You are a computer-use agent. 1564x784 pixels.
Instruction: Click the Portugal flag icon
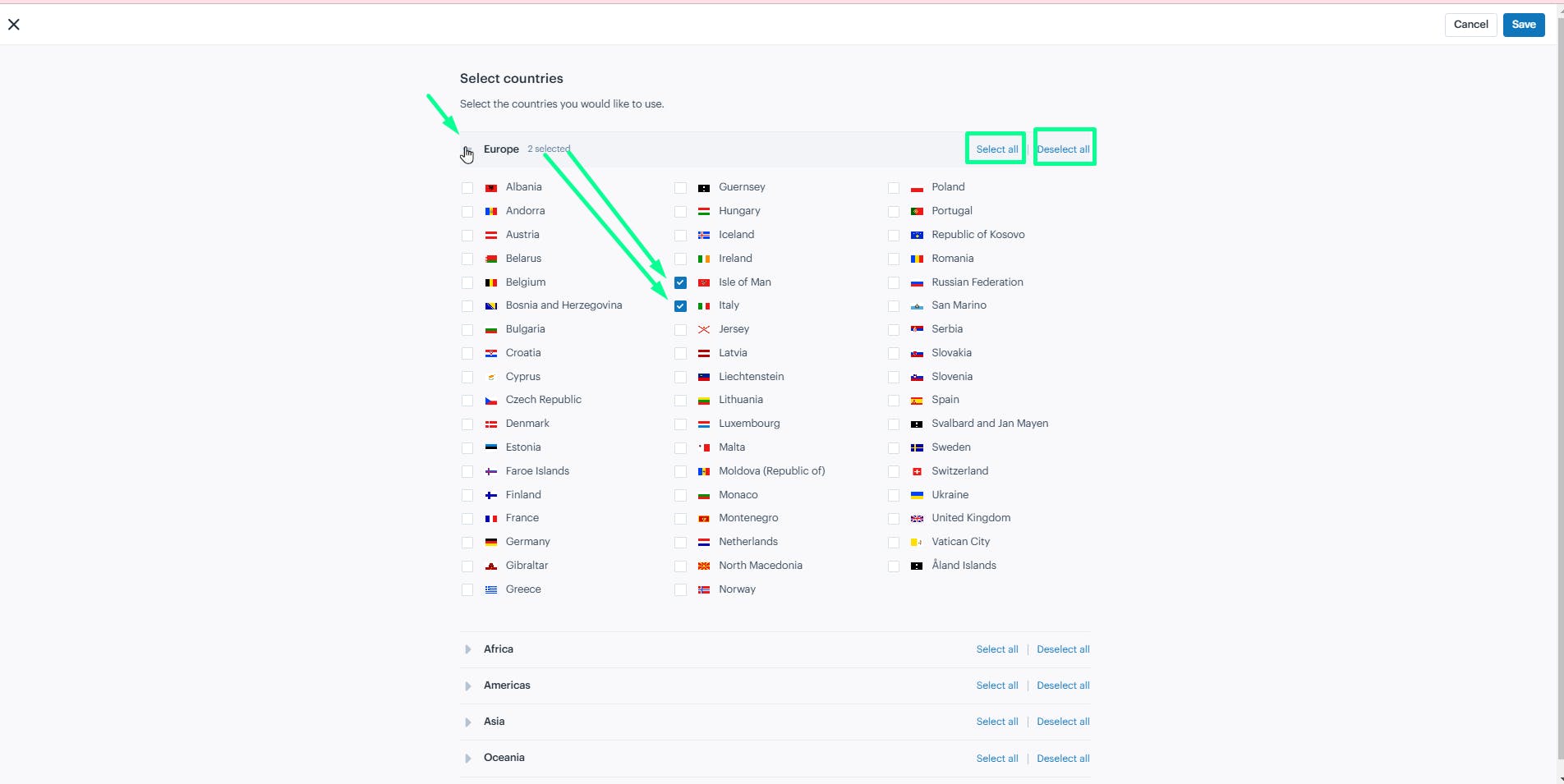pyautogui.click(x=917, y=212)
